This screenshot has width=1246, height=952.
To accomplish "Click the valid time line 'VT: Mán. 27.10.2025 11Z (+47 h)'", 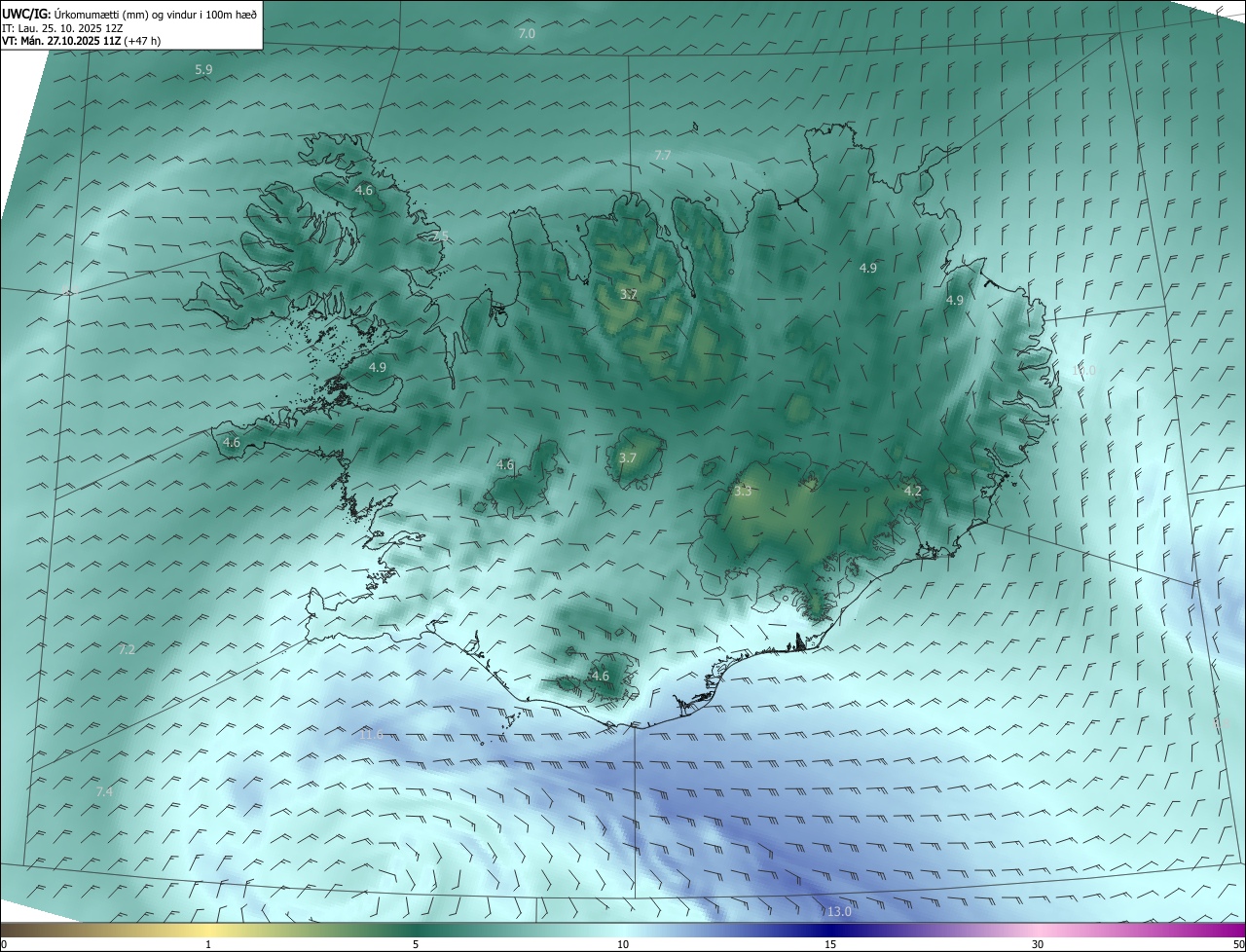I will point(82,41).
